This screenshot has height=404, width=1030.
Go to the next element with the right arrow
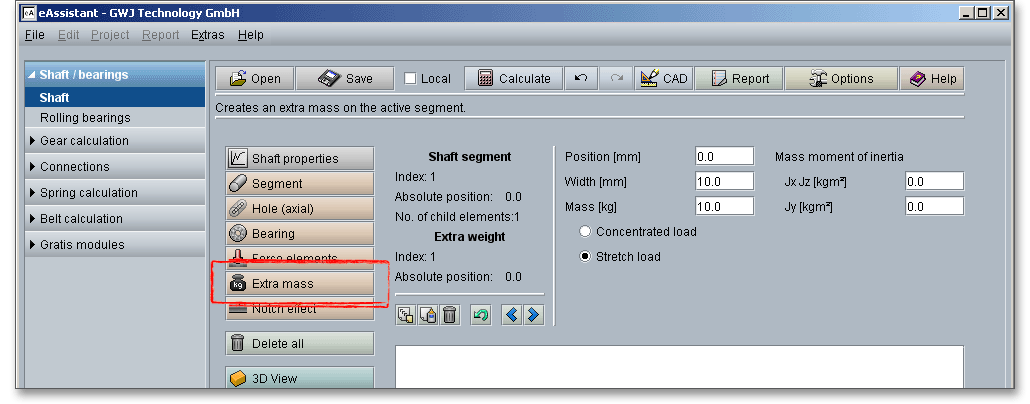pos(533,315)
